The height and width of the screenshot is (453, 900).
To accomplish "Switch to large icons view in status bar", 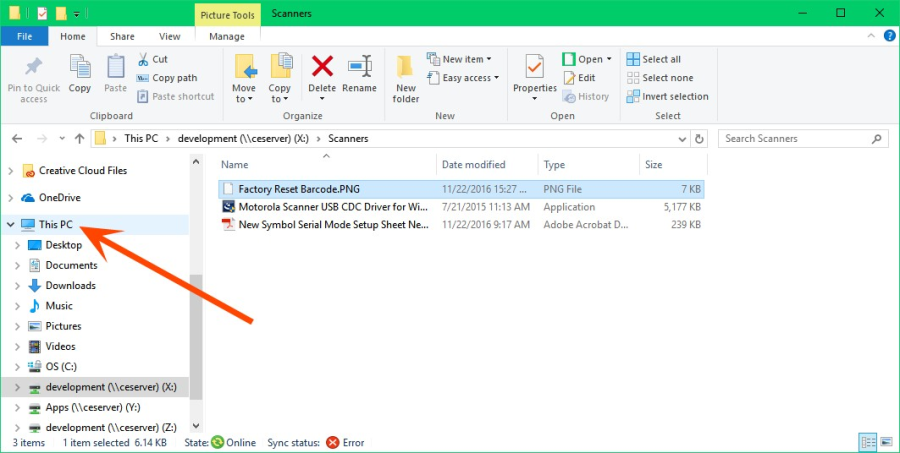I will coord(884,442).
